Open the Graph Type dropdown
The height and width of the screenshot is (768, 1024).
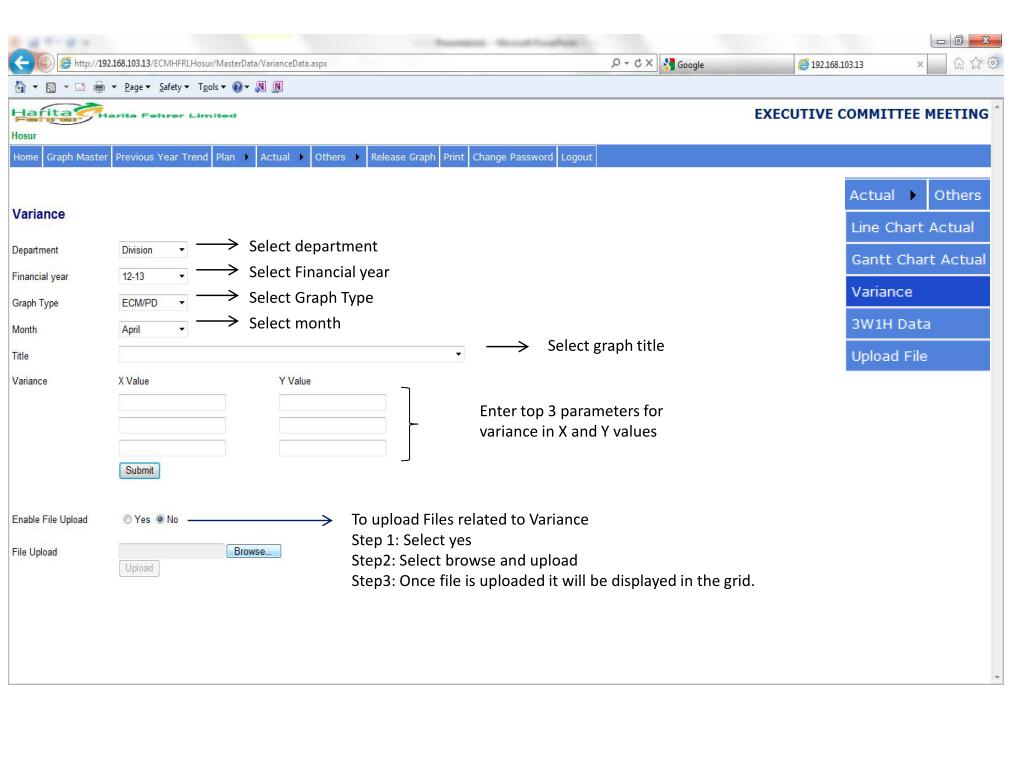(153, 303)
